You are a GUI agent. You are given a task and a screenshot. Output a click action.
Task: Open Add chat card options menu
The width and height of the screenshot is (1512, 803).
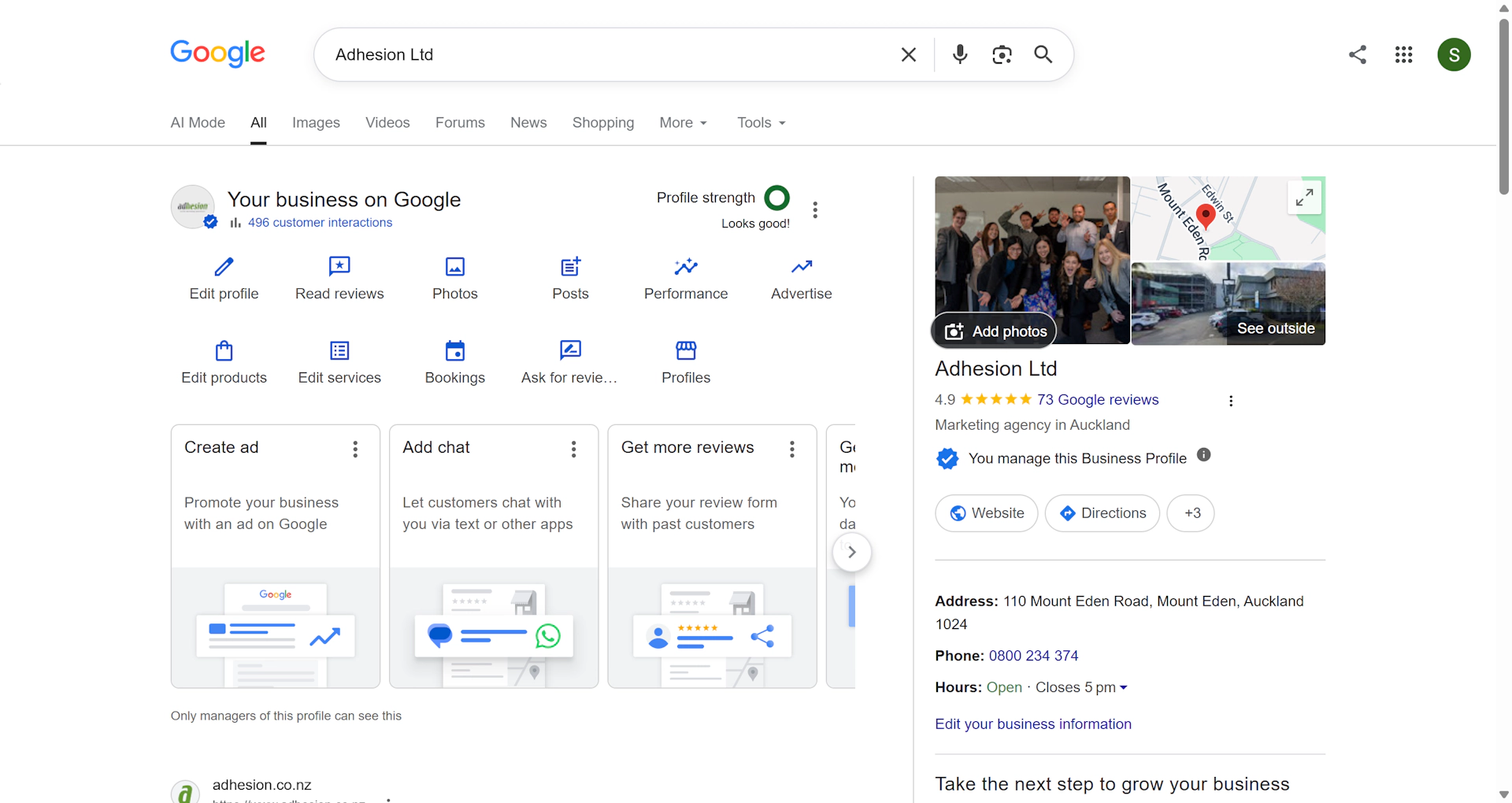pos(573,449)
